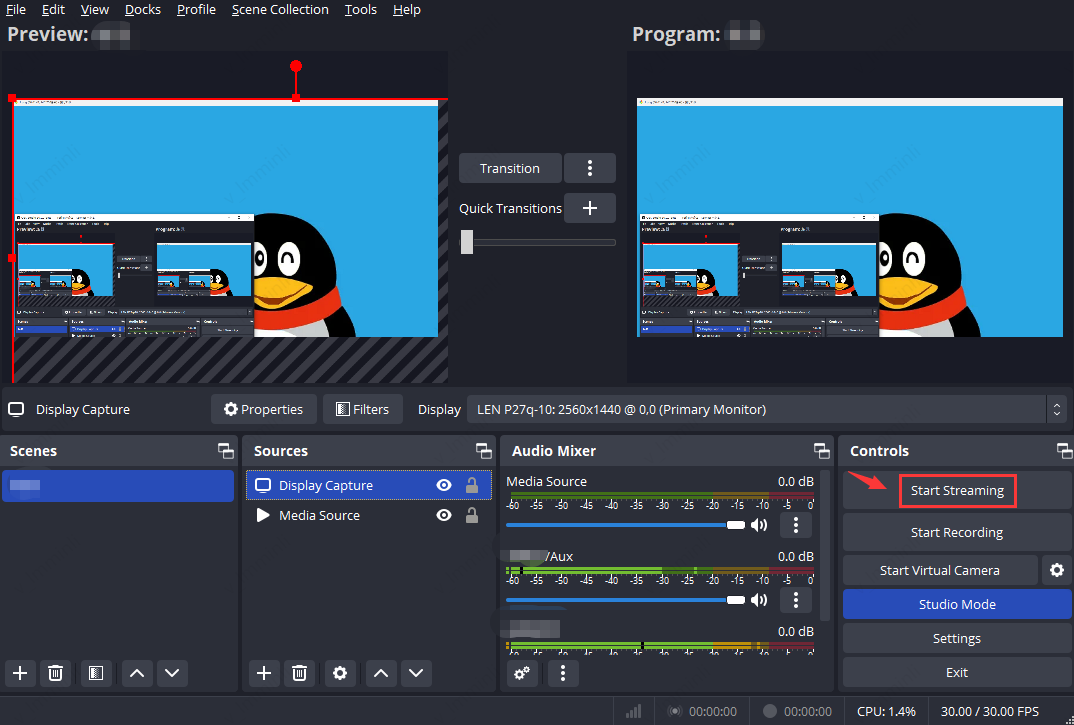The height and width of the screenshot is (725, 1074).
Task: Click Start Virtual Camera
Action: [x=940, y=570]
